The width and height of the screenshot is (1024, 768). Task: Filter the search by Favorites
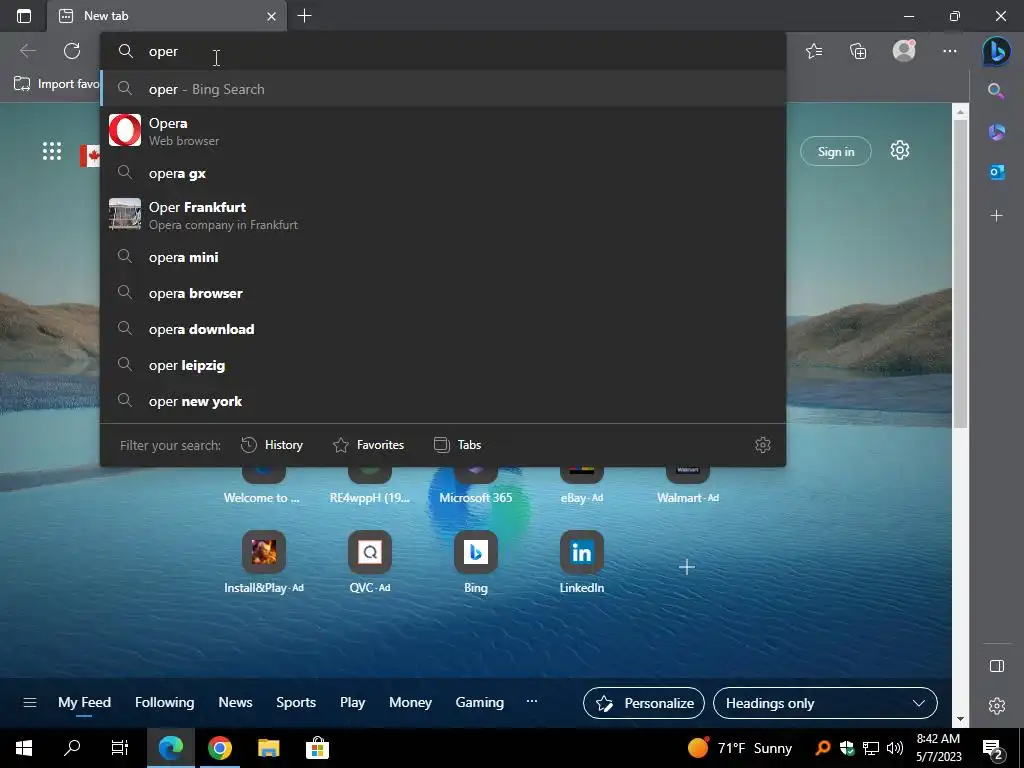pyautogui.click(x=368, y=445)
